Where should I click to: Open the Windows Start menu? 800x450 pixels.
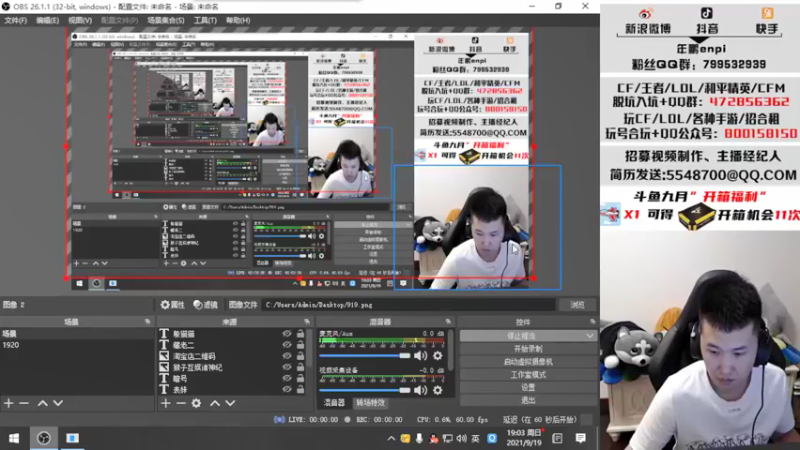pyautogui.click(x=14, y=438)
